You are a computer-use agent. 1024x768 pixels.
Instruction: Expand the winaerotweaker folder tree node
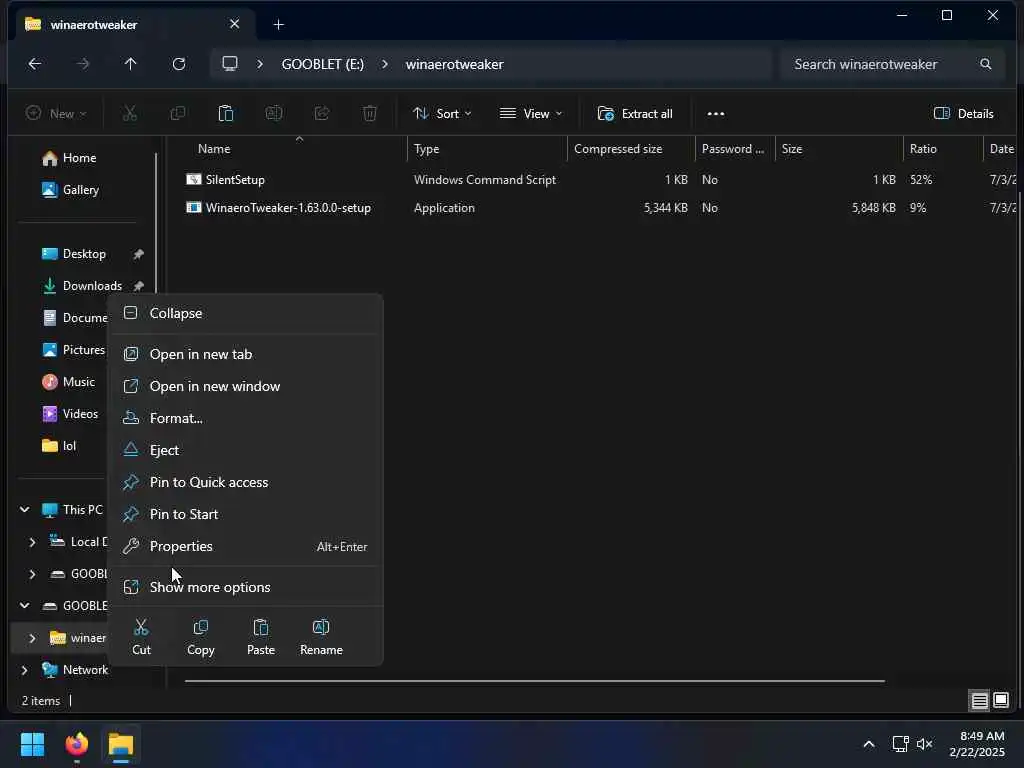(x=32, y=638)
